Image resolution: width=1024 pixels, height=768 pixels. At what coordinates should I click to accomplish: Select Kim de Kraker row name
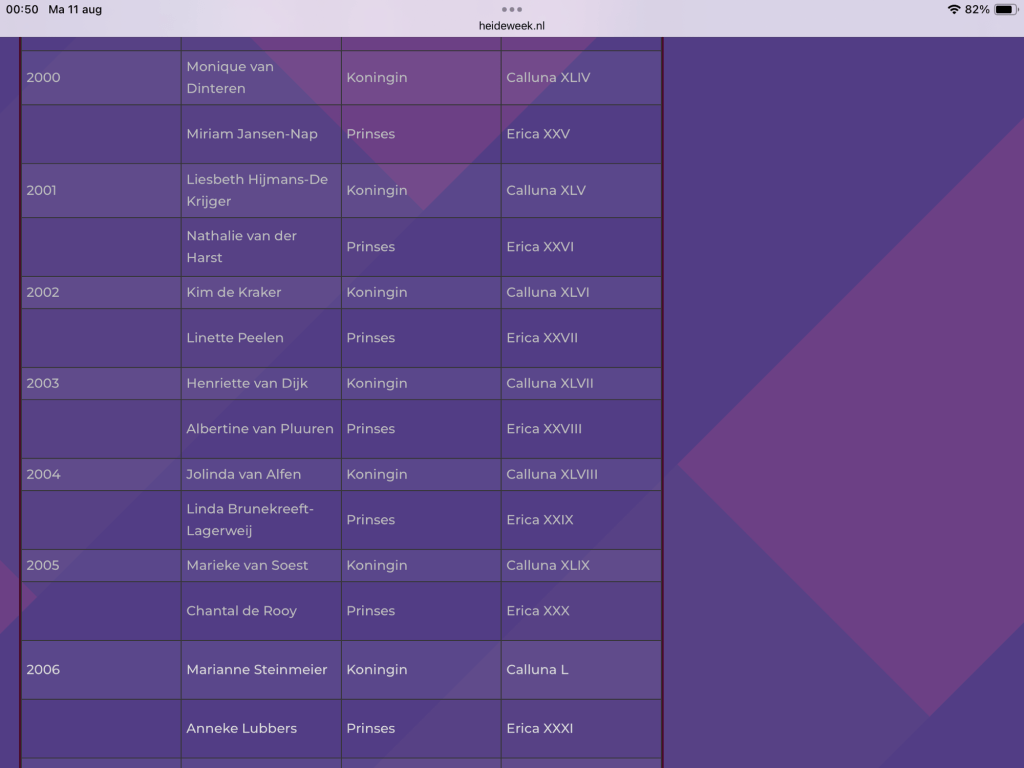pos(234,293)
